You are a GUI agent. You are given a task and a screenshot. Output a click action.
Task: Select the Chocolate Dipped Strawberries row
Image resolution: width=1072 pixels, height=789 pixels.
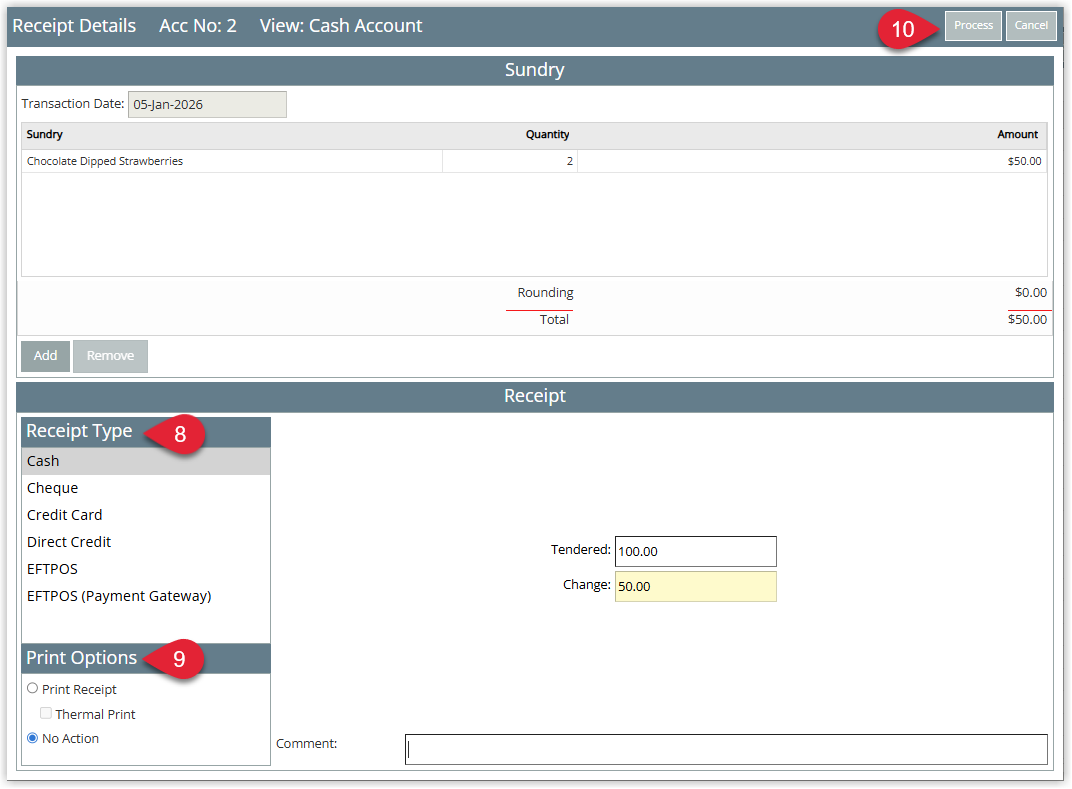pos(534,161)
